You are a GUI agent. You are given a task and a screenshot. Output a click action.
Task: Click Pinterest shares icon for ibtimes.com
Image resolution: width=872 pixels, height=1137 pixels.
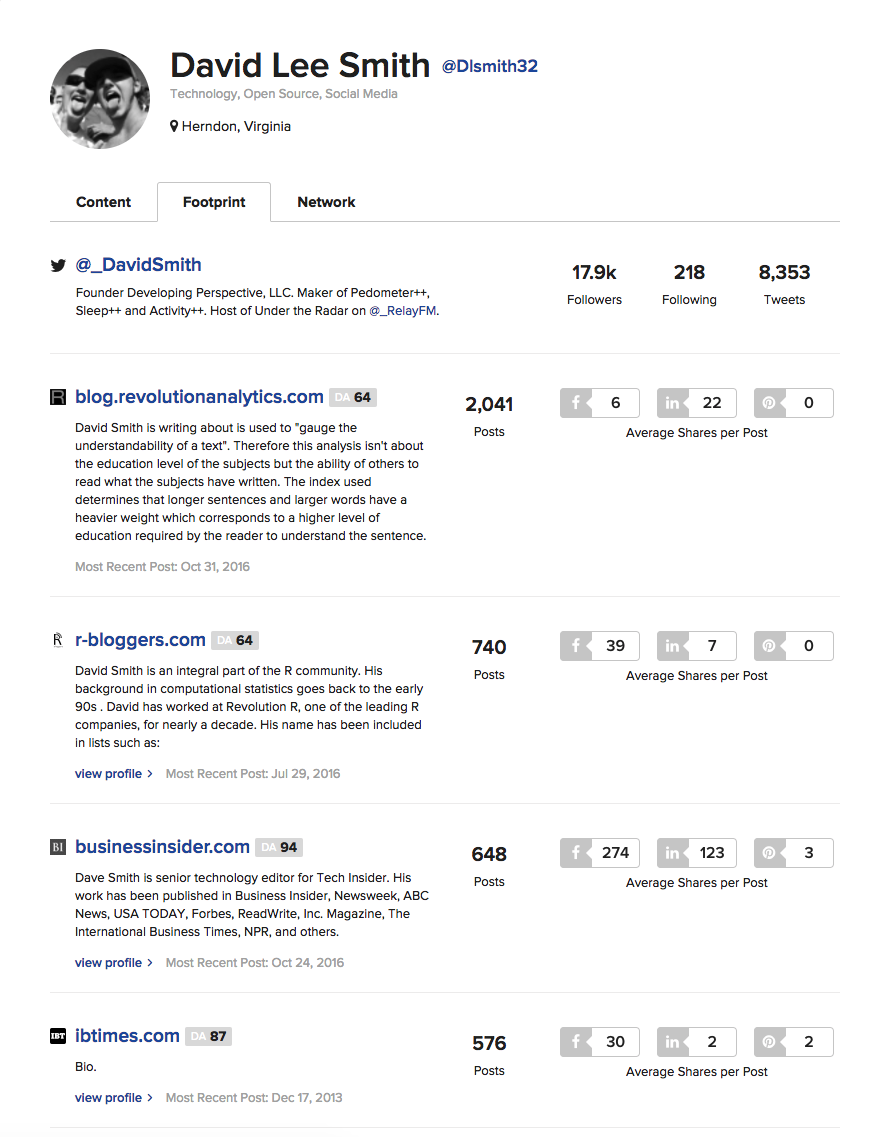point(769,1042)
